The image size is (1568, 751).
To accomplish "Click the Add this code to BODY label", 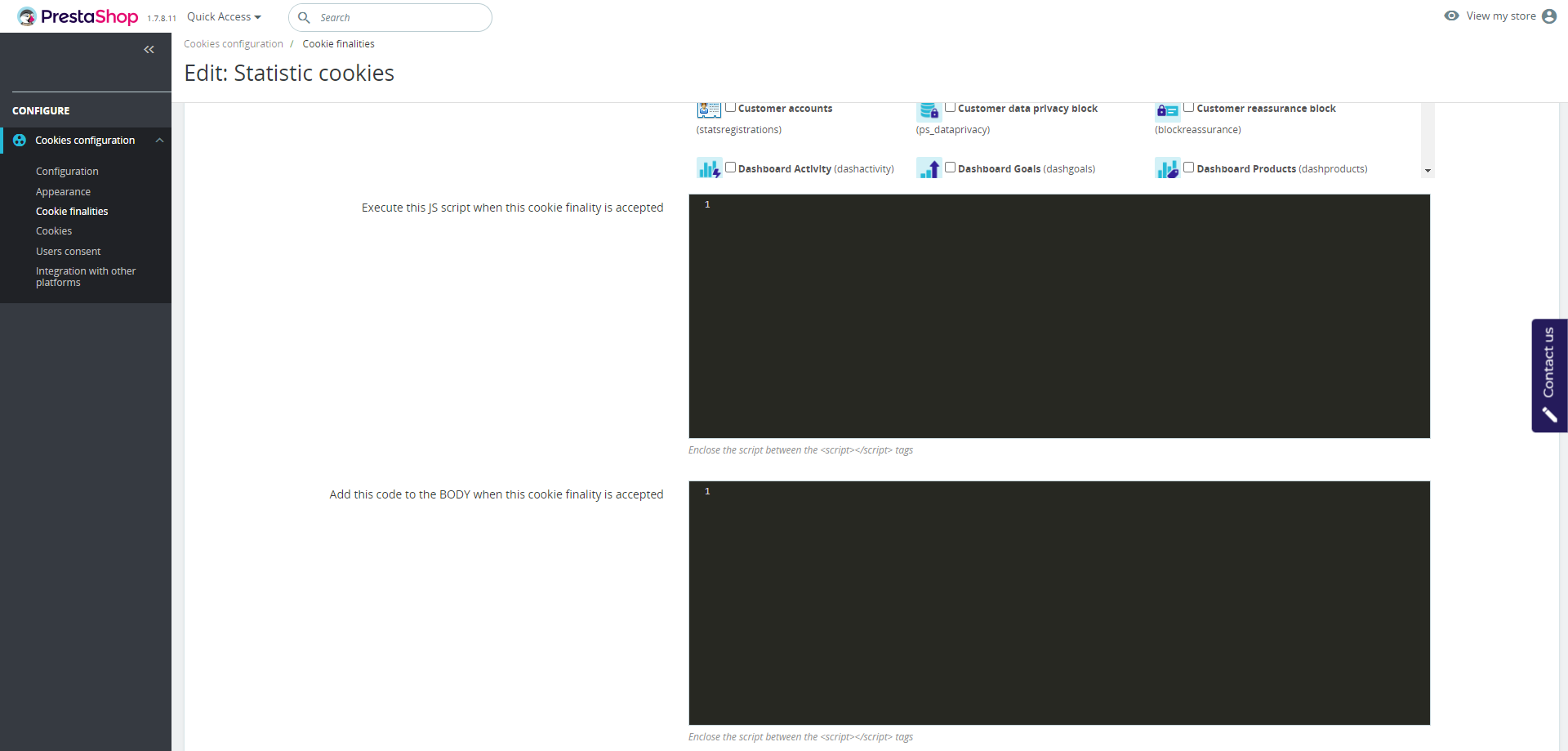I will [x=497, y=495].
